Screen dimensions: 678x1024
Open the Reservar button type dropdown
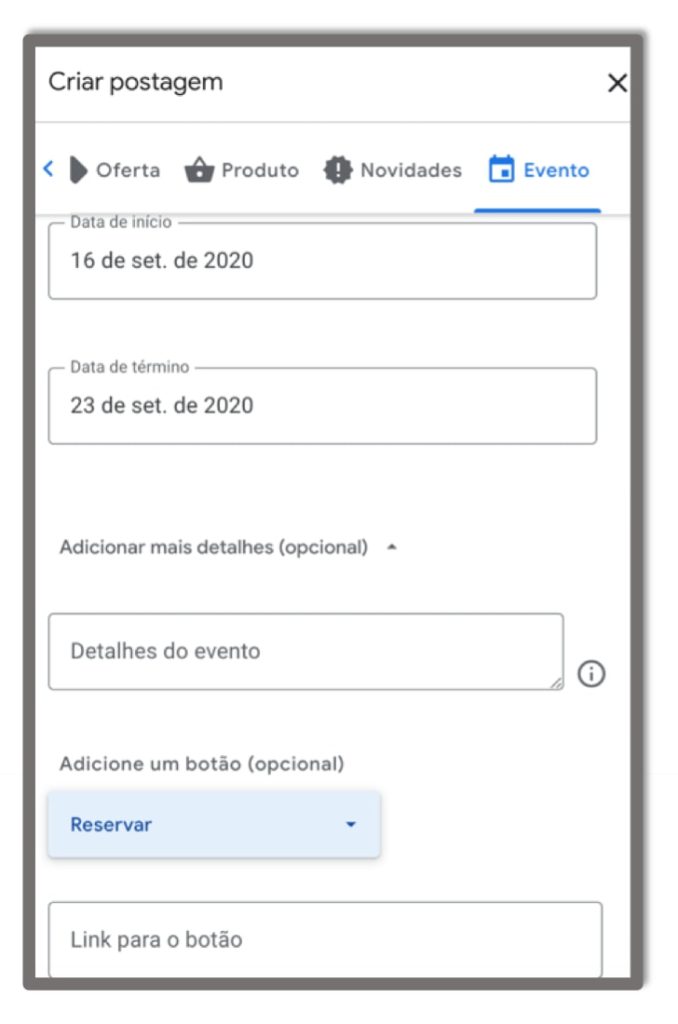click(214, 824)
